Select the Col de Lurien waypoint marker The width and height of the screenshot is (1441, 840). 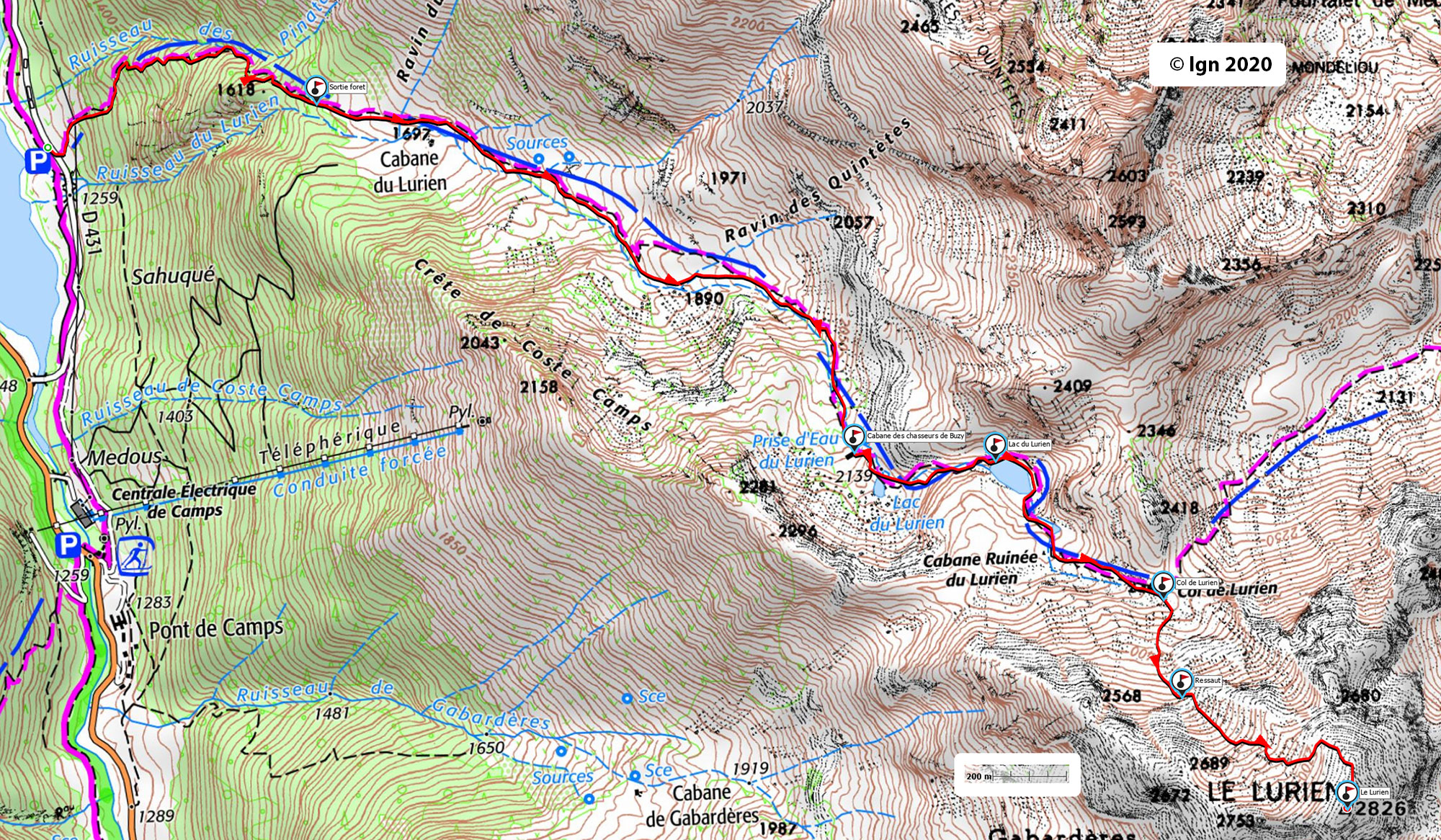(1163, 584)
